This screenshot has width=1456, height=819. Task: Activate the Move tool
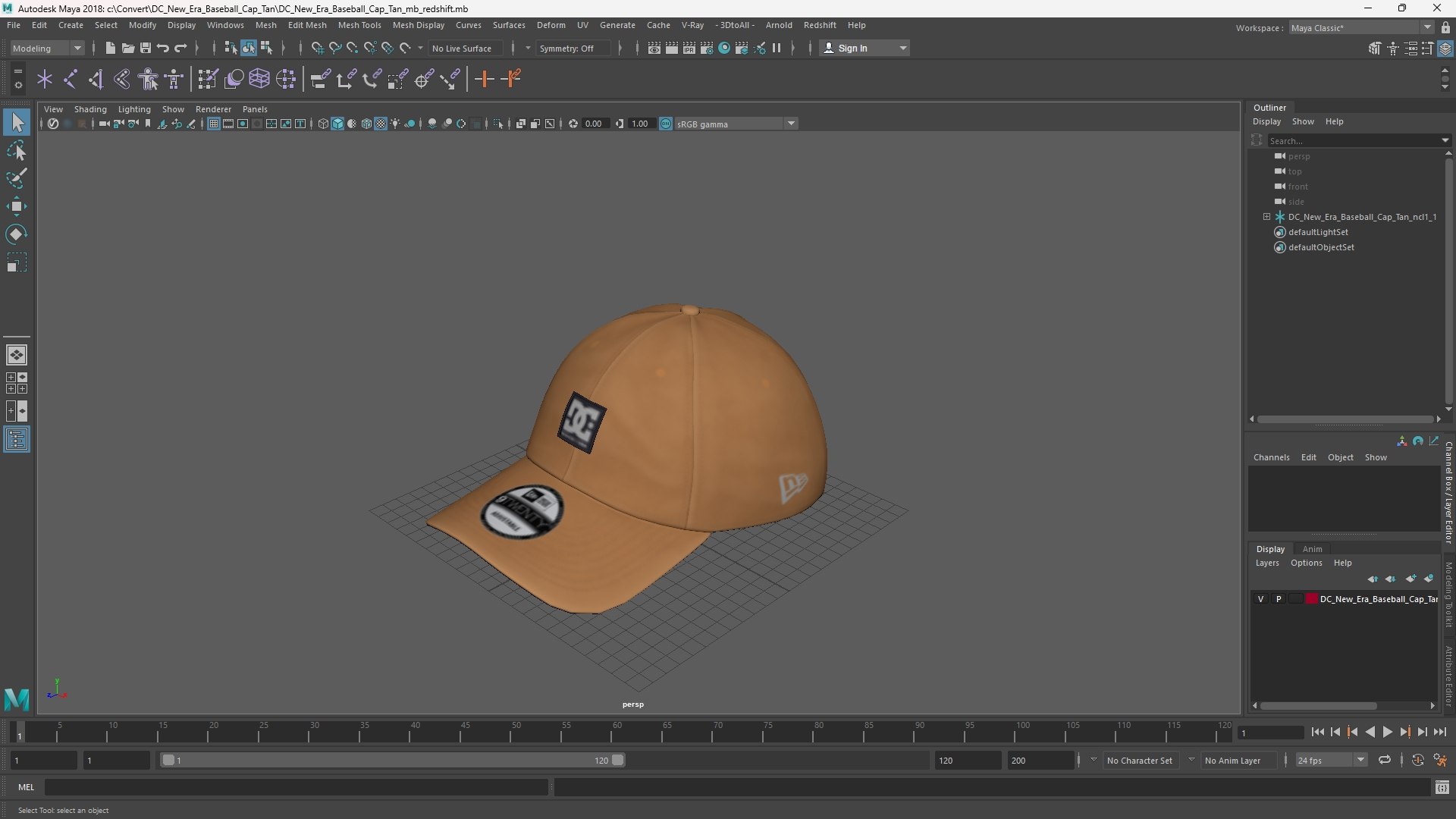click(x=17, y=206)
